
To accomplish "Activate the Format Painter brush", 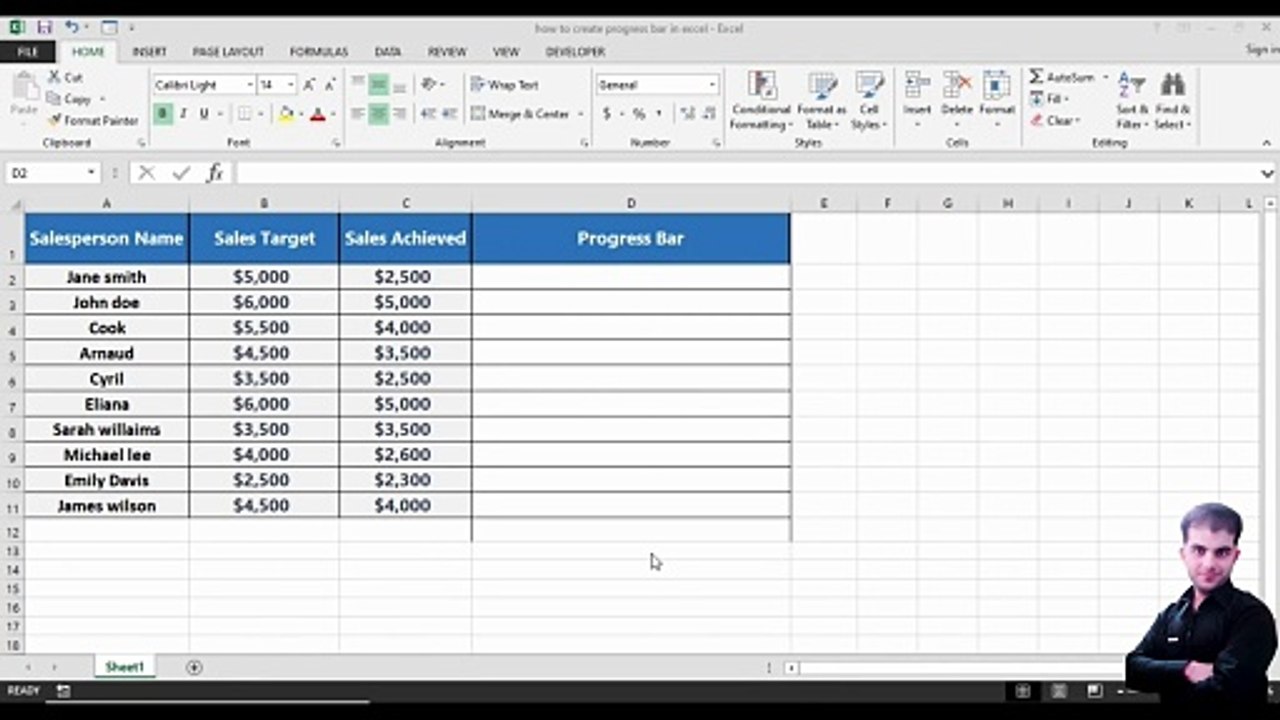I will pos(55,120).
